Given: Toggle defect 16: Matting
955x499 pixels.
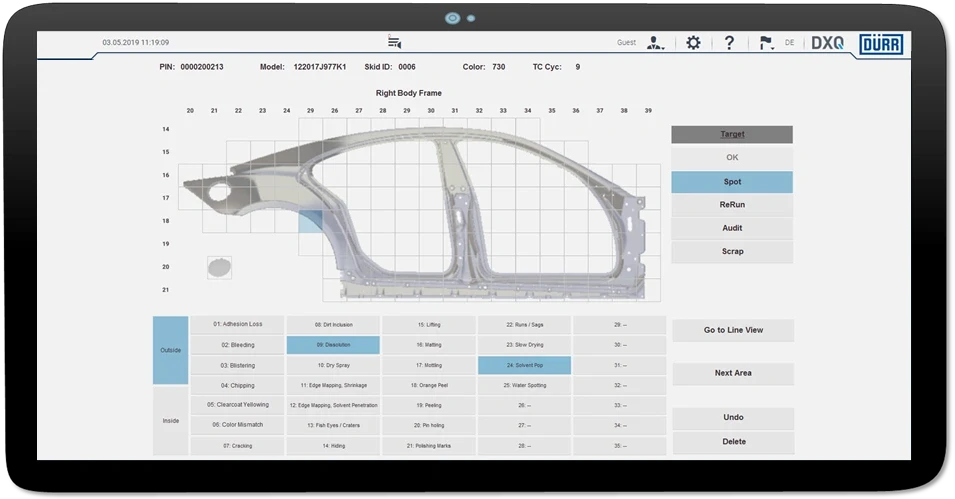Looking at the screenshot, I should 429,345.
